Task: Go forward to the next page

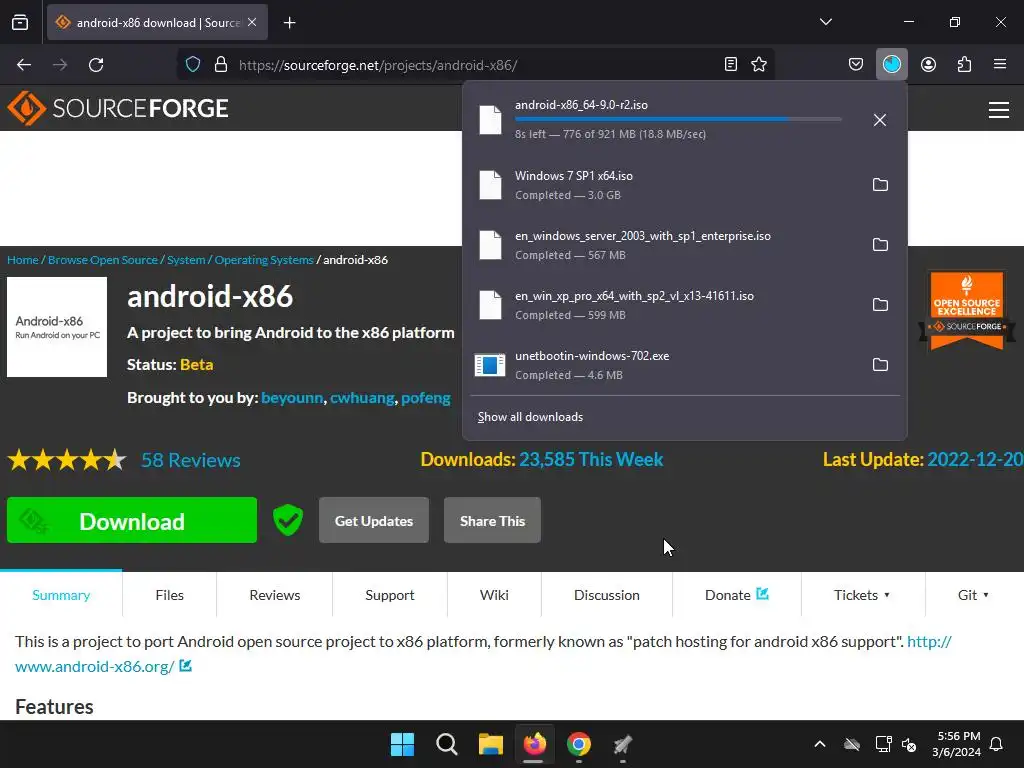Action: 60,64
